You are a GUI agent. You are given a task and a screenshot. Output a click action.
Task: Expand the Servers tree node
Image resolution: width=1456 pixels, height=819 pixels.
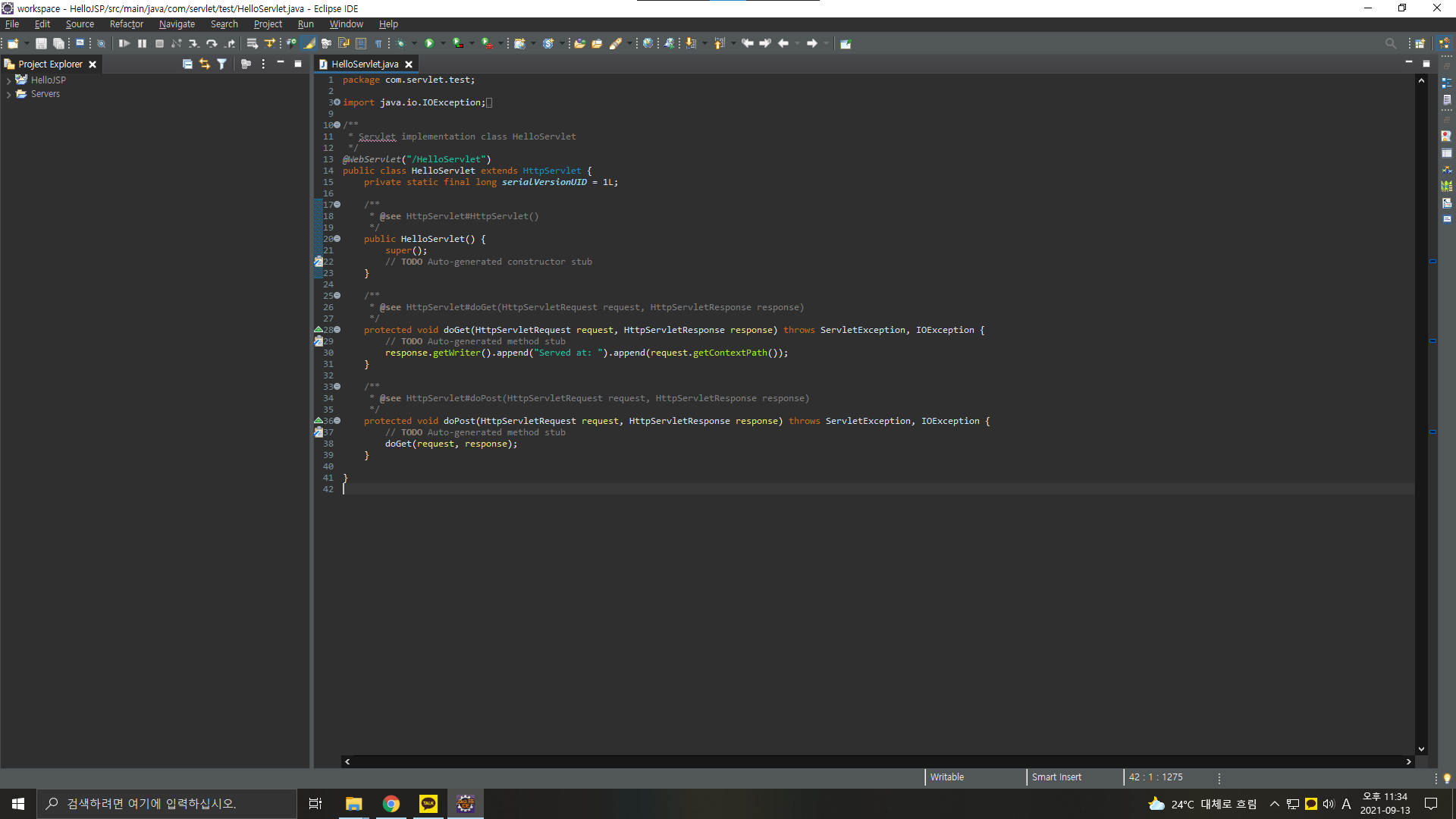[x=8, y=95]
